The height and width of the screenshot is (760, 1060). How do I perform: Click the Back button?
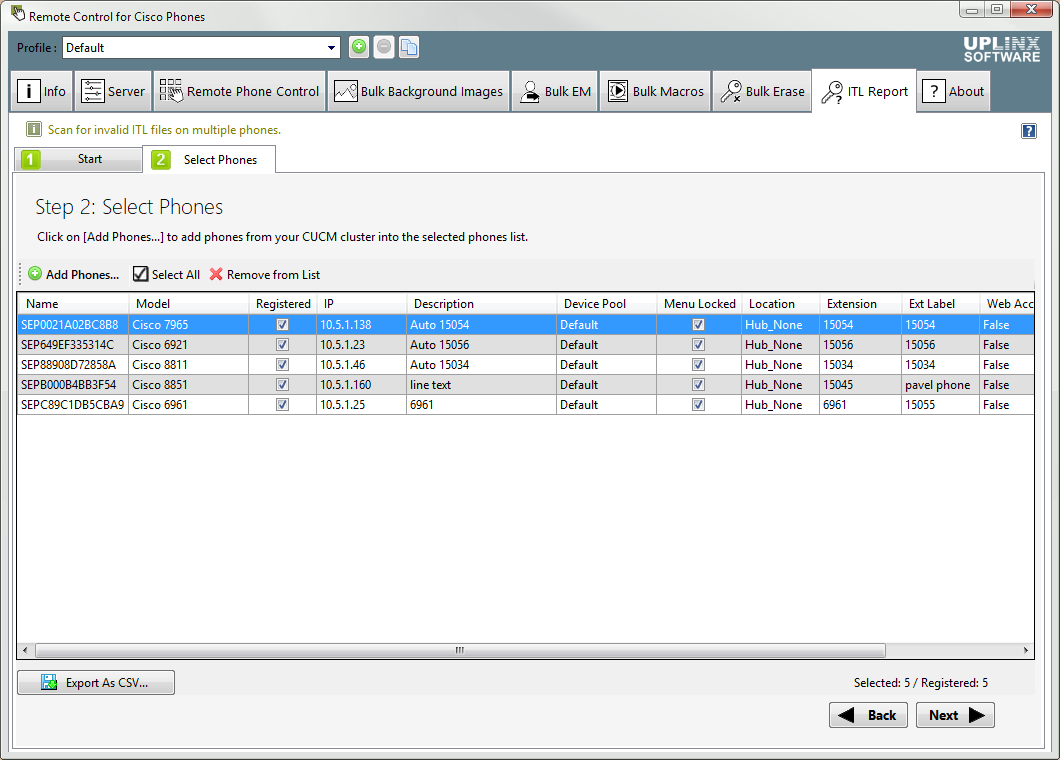click(868, 715)
